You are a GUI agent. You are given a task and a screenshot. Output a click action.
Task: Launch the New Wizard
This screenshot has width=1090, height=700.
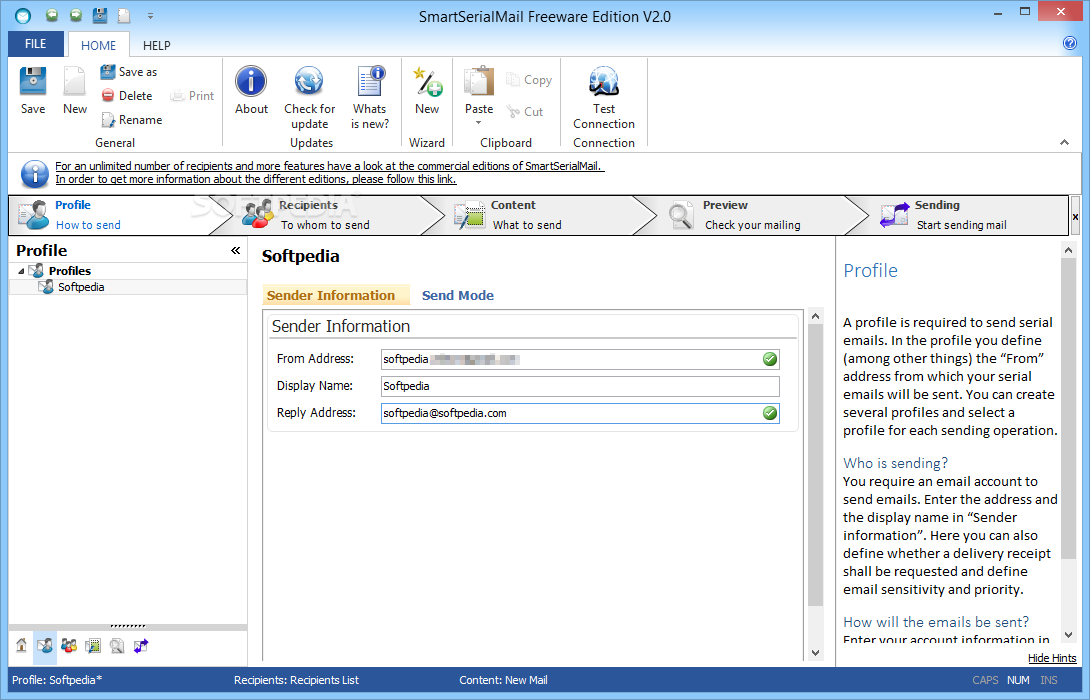[427, 90]
